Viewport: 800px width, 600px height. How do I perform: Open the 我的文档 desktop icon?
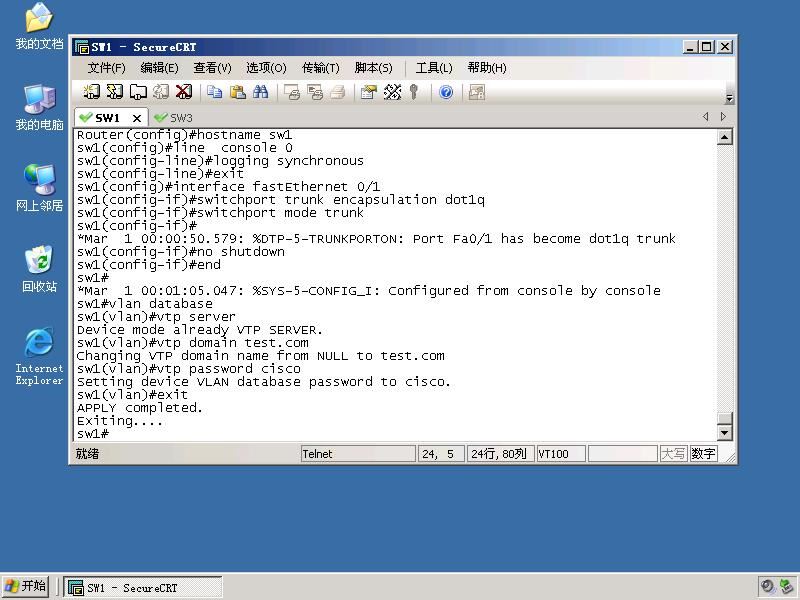click(39, 27)
